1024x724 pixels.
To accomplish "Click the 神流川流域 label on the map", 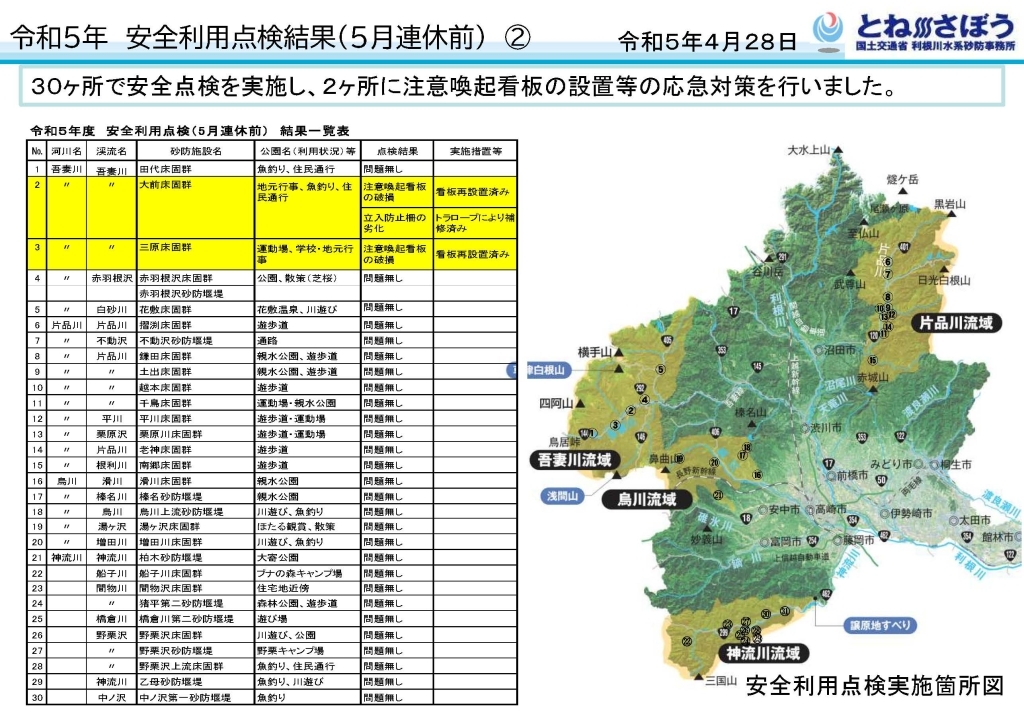I will point(763,653).
